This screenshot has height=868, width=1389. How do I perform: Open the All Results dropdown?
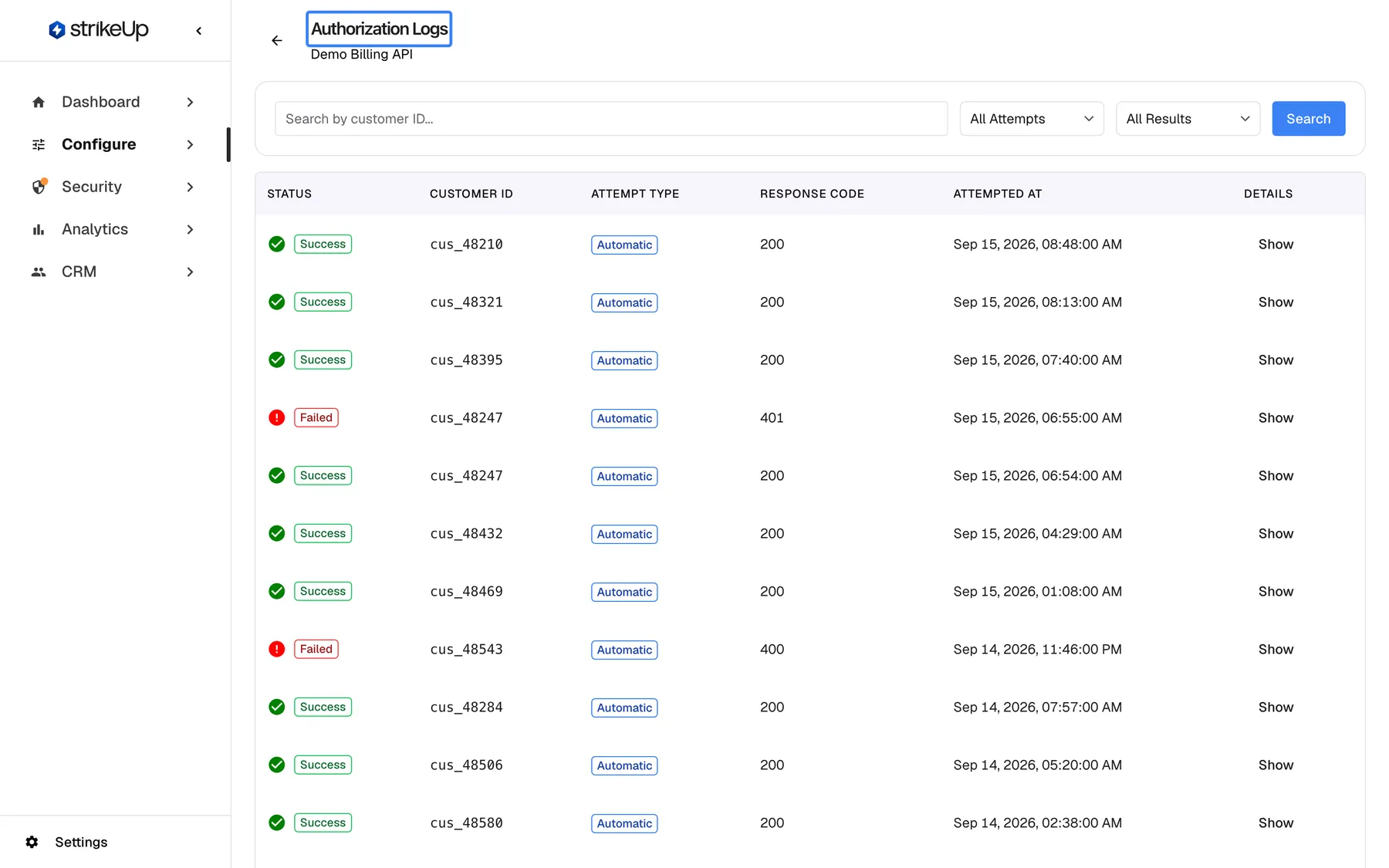coord(1188,119)
